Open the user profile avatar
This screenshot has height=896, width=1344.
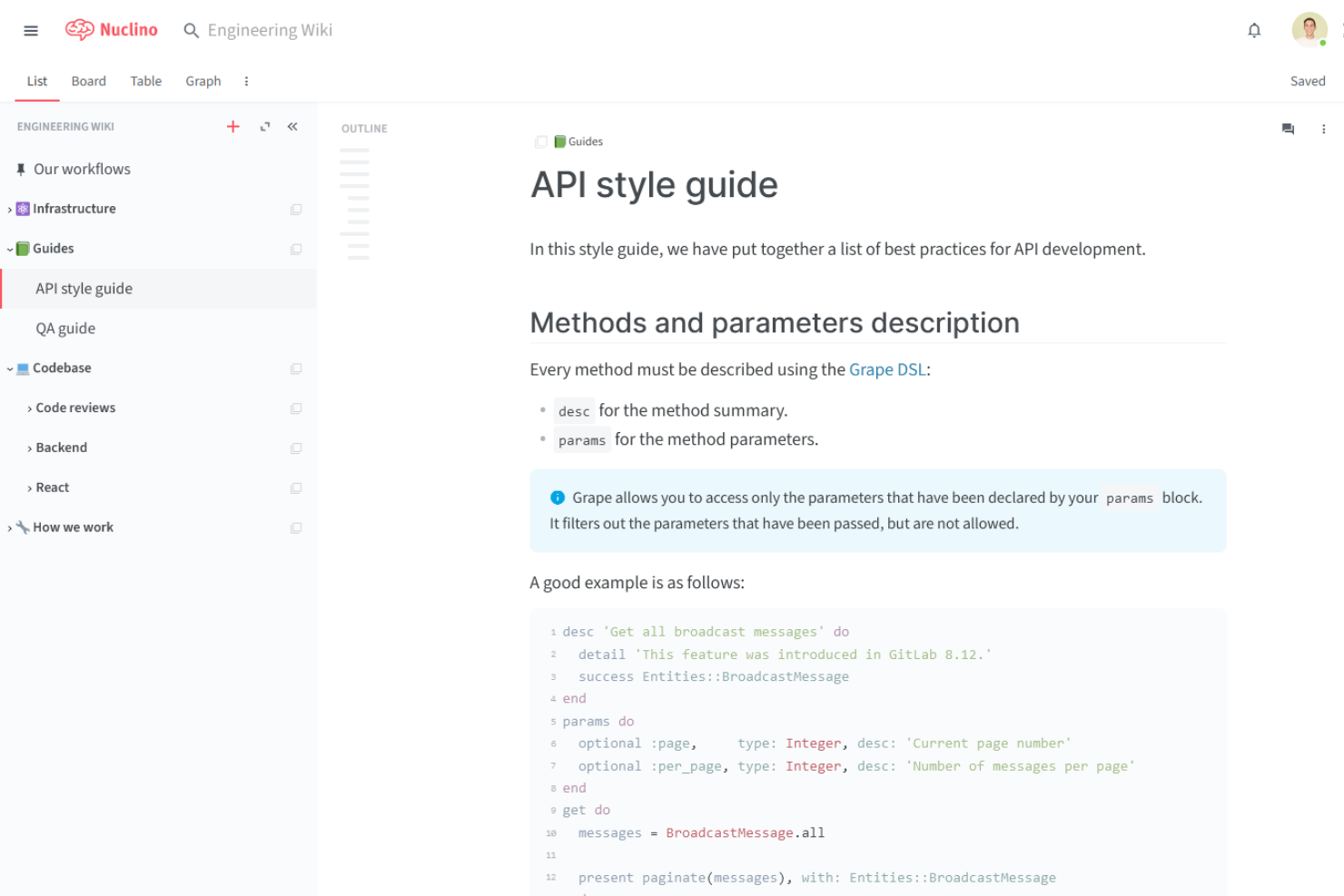click(x=1309, y=30)
